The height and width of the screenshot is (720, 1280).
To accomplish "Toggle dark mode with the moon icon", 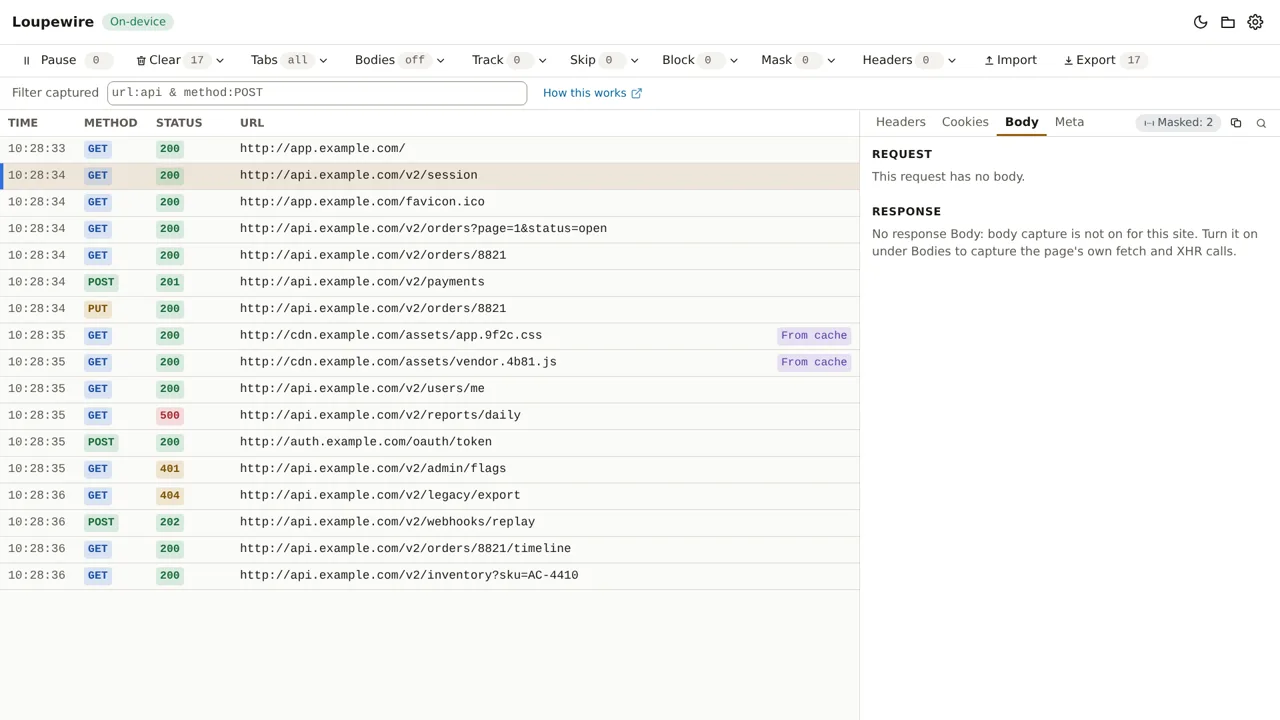I will 1201,22.
